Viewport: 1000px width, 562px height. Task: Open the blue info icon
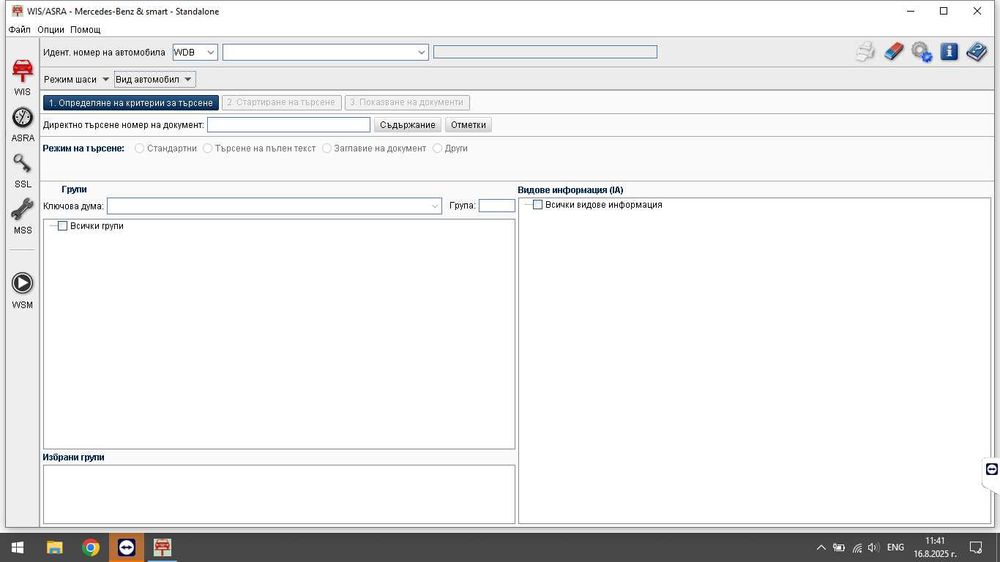949,52
